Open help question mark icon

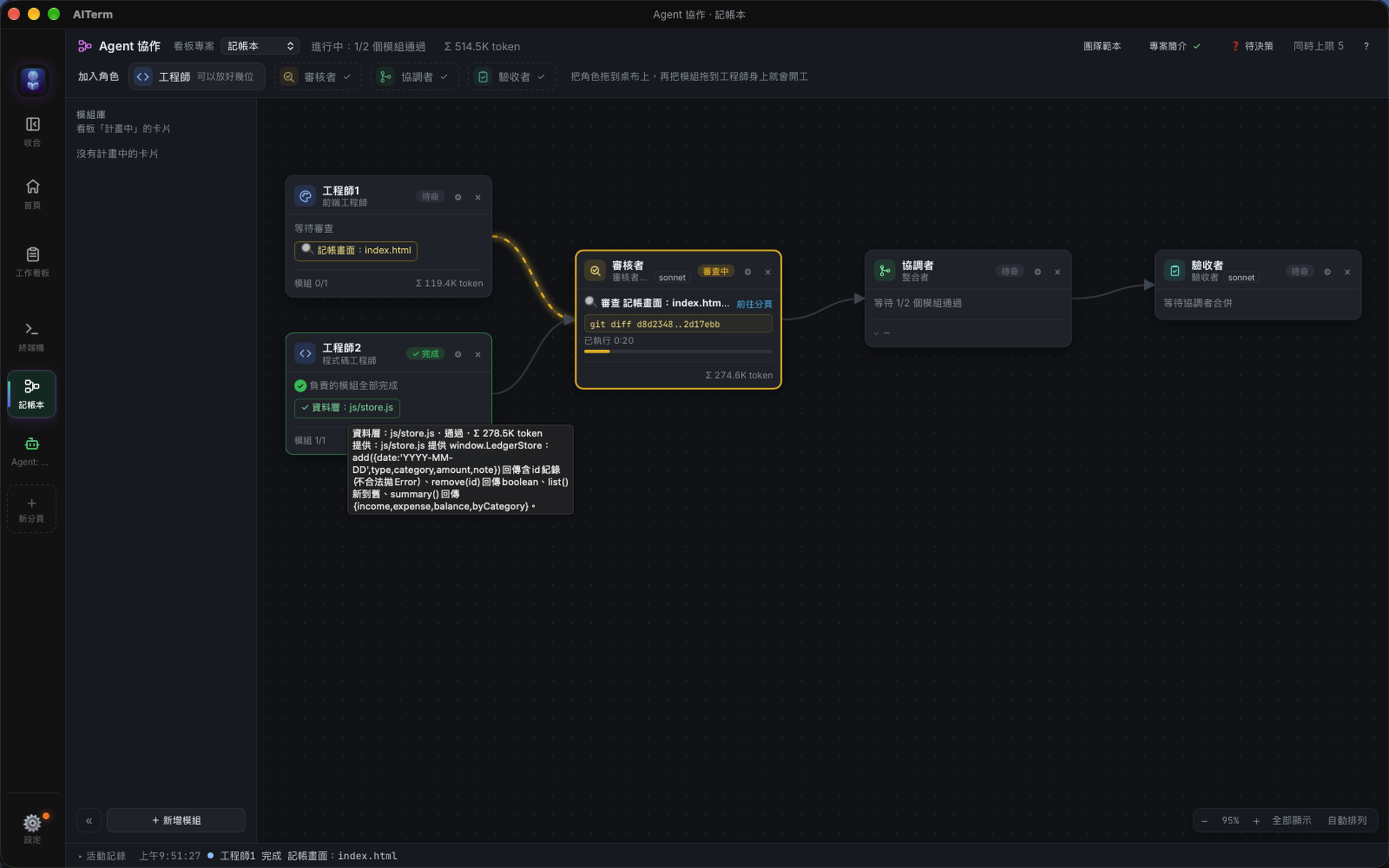point(1366,46)
